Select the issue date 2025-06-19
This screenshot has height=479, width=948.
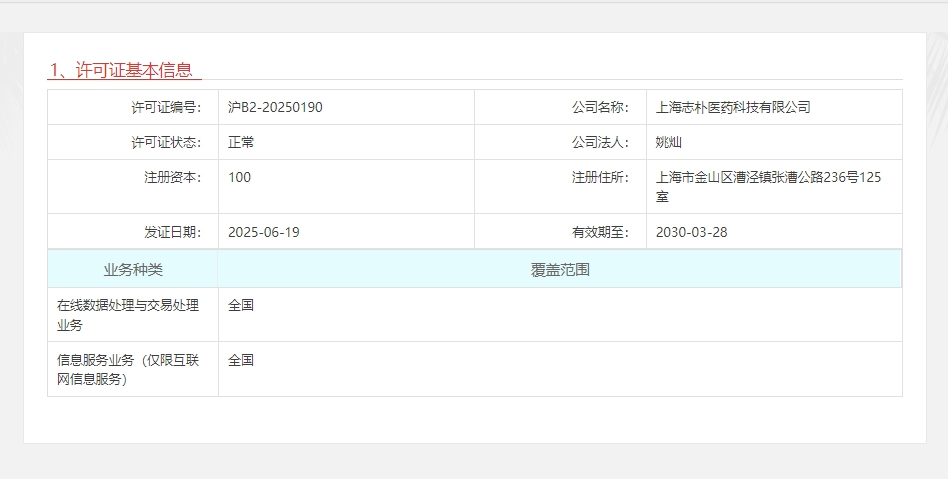click(x=264, y=232)
